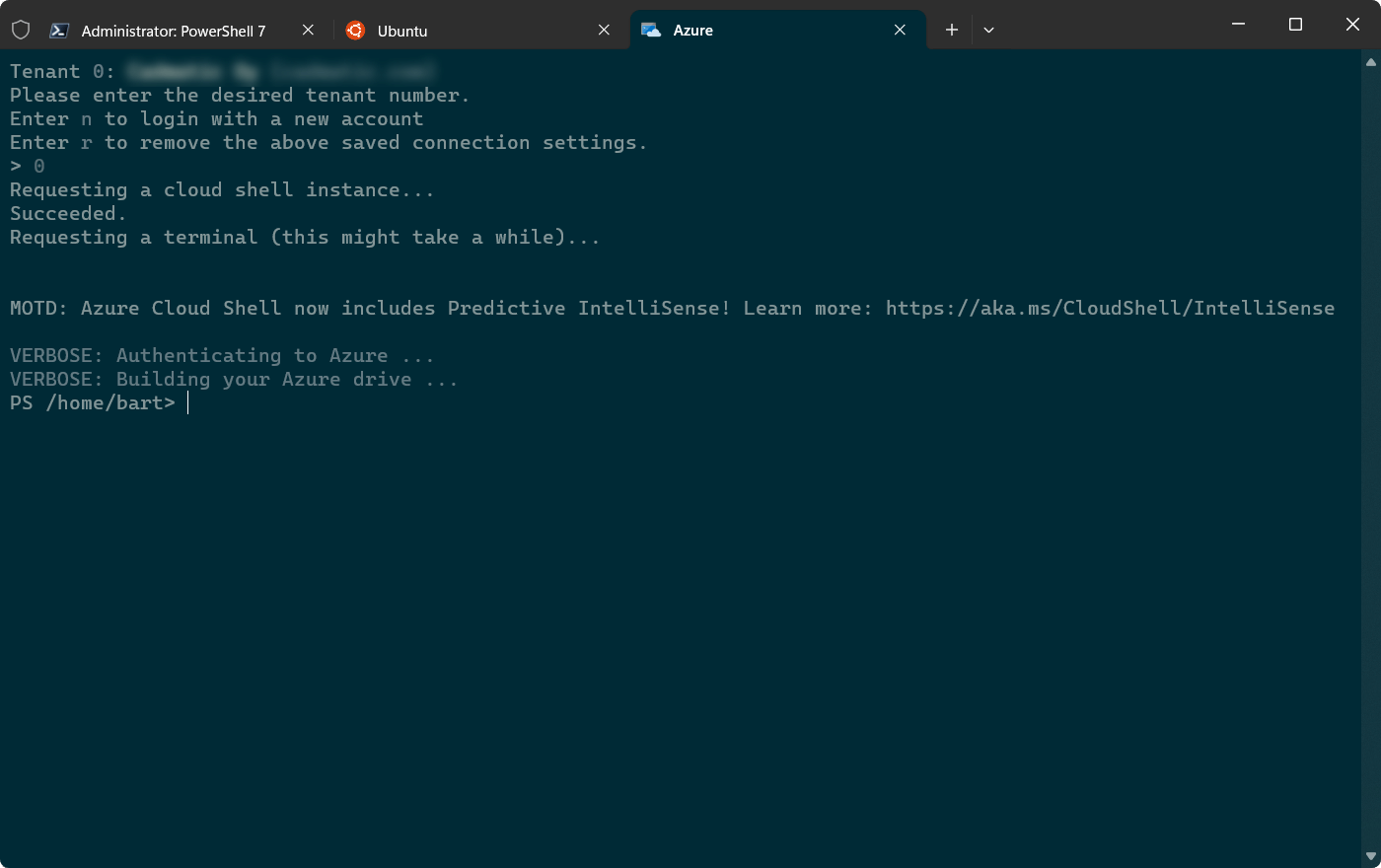Click the admin shield icon in the title bar
The width and height of the screenshot is (1381, 868).
pyautogui.click(x=20, y=30)
